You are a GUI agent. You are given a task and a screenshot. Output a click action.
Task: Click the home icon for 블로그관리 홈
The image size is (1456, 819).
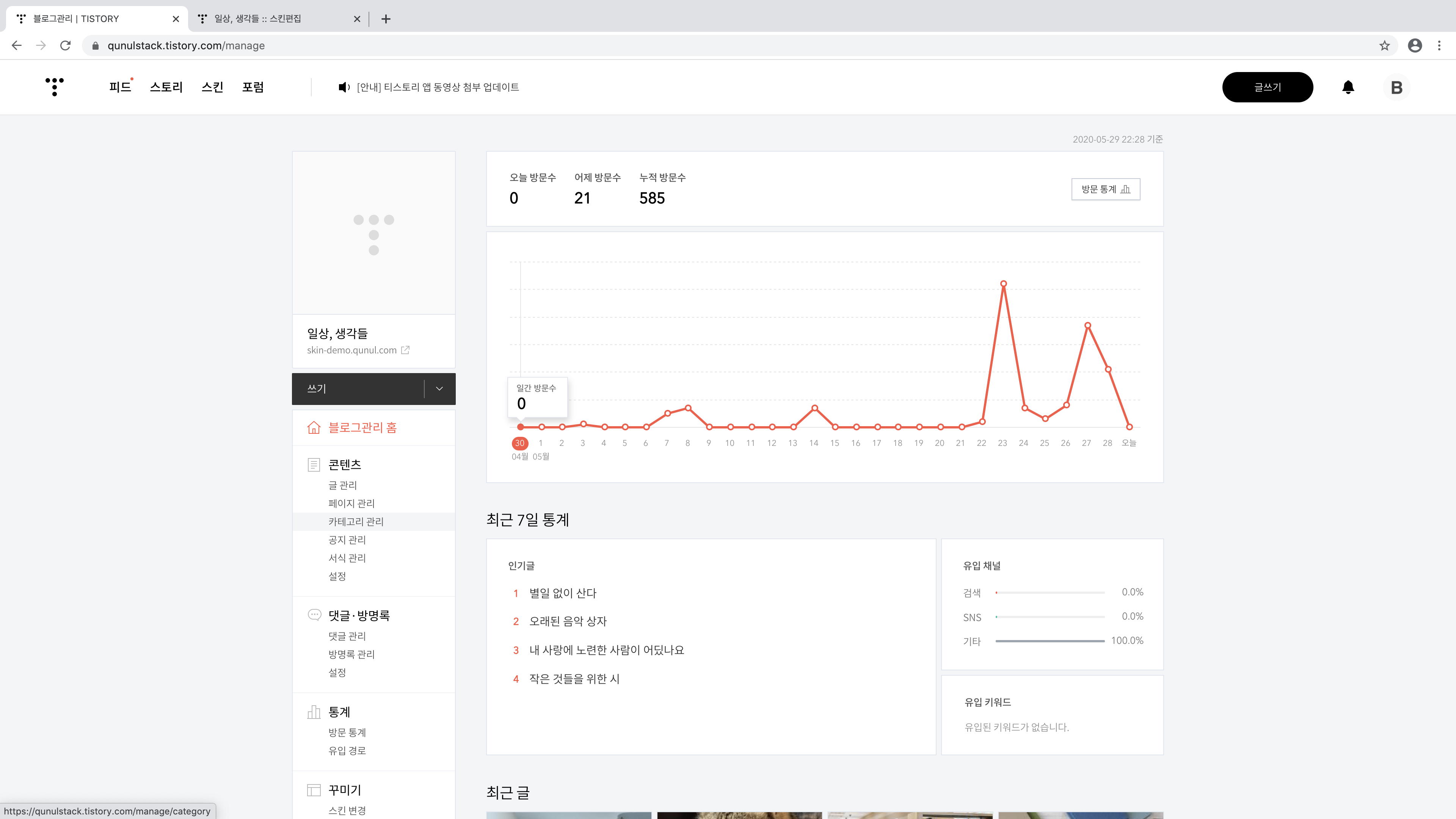tap(314, 428)
